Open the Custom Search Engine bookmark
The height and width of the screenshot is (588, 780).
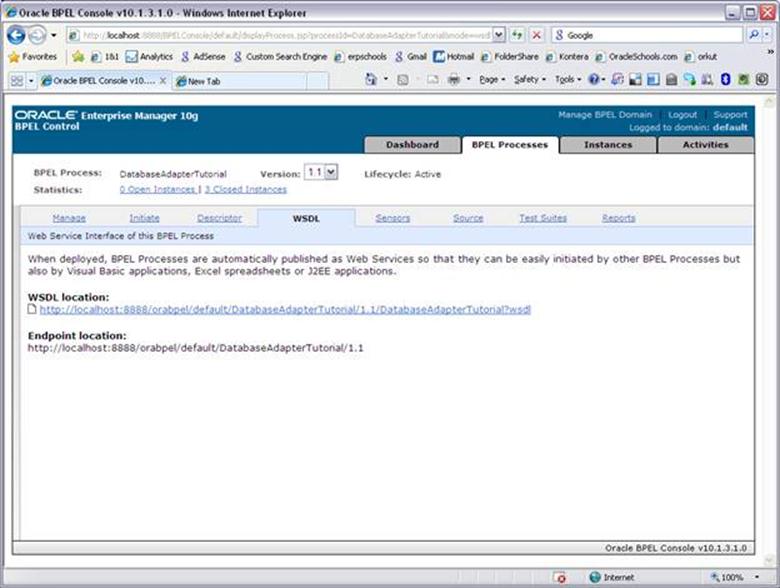click(280, 57)
